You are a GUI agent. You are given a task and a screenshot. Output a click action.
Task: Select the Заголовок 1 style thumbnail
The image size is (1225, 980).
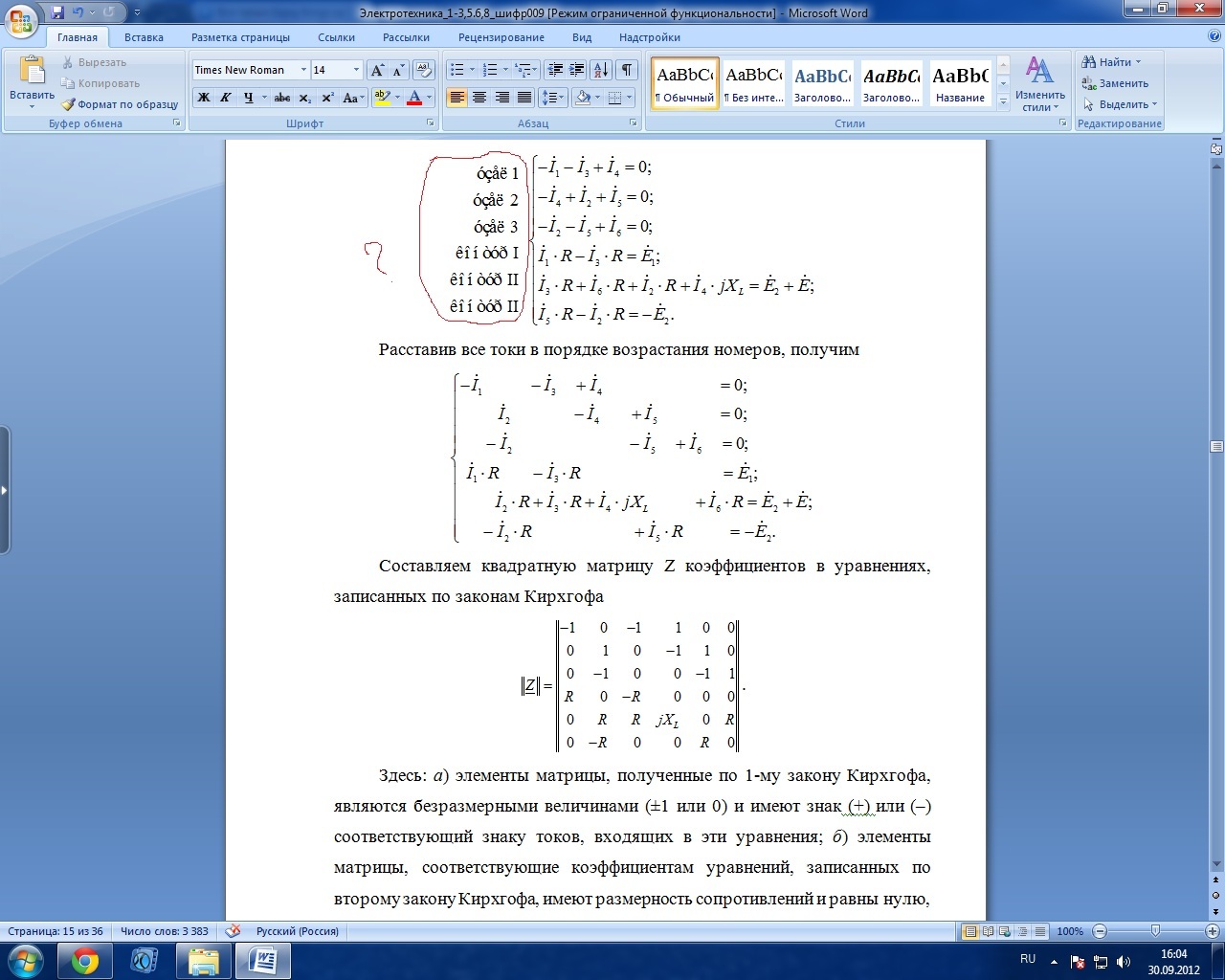point(822,83)
